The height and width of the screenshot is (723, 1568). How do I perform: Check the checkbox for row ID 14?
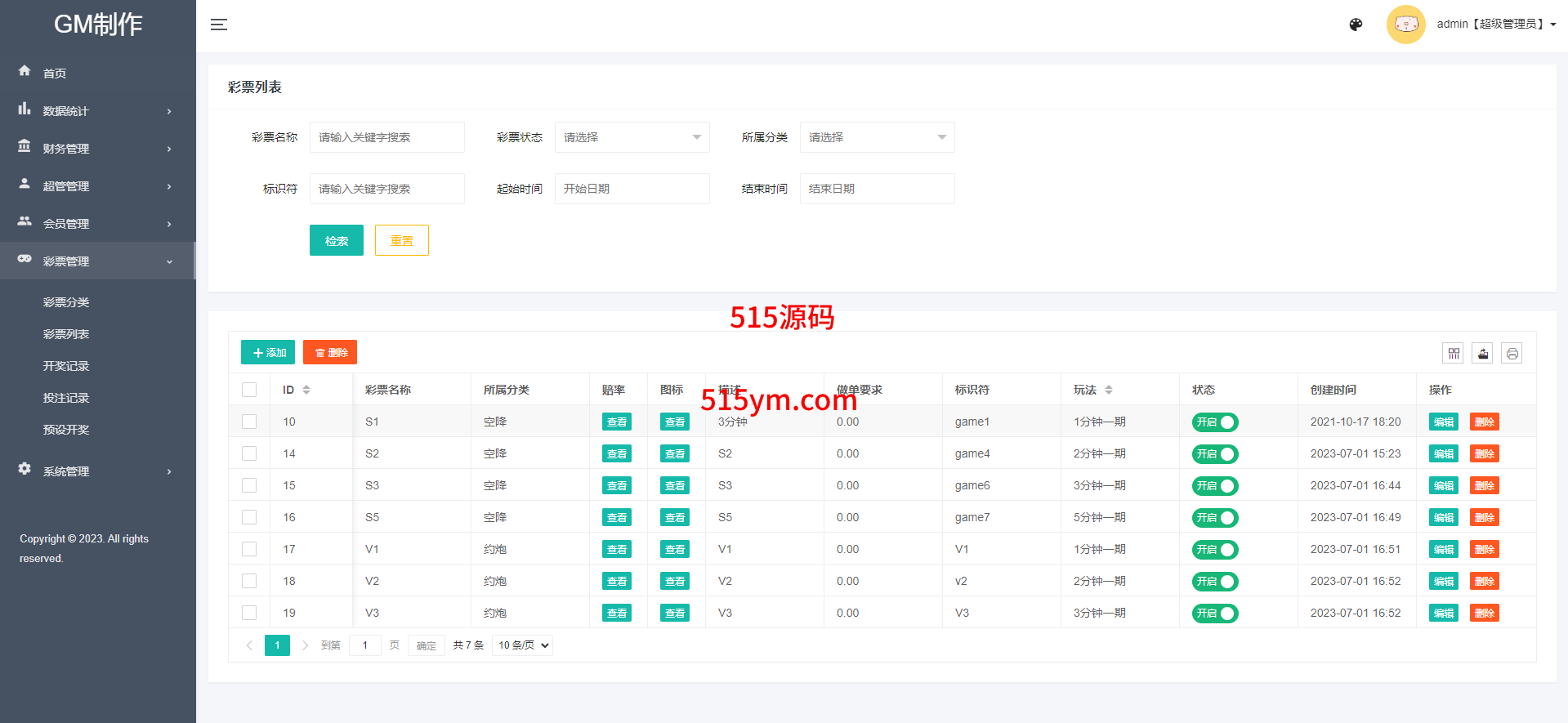pos(249,453)
